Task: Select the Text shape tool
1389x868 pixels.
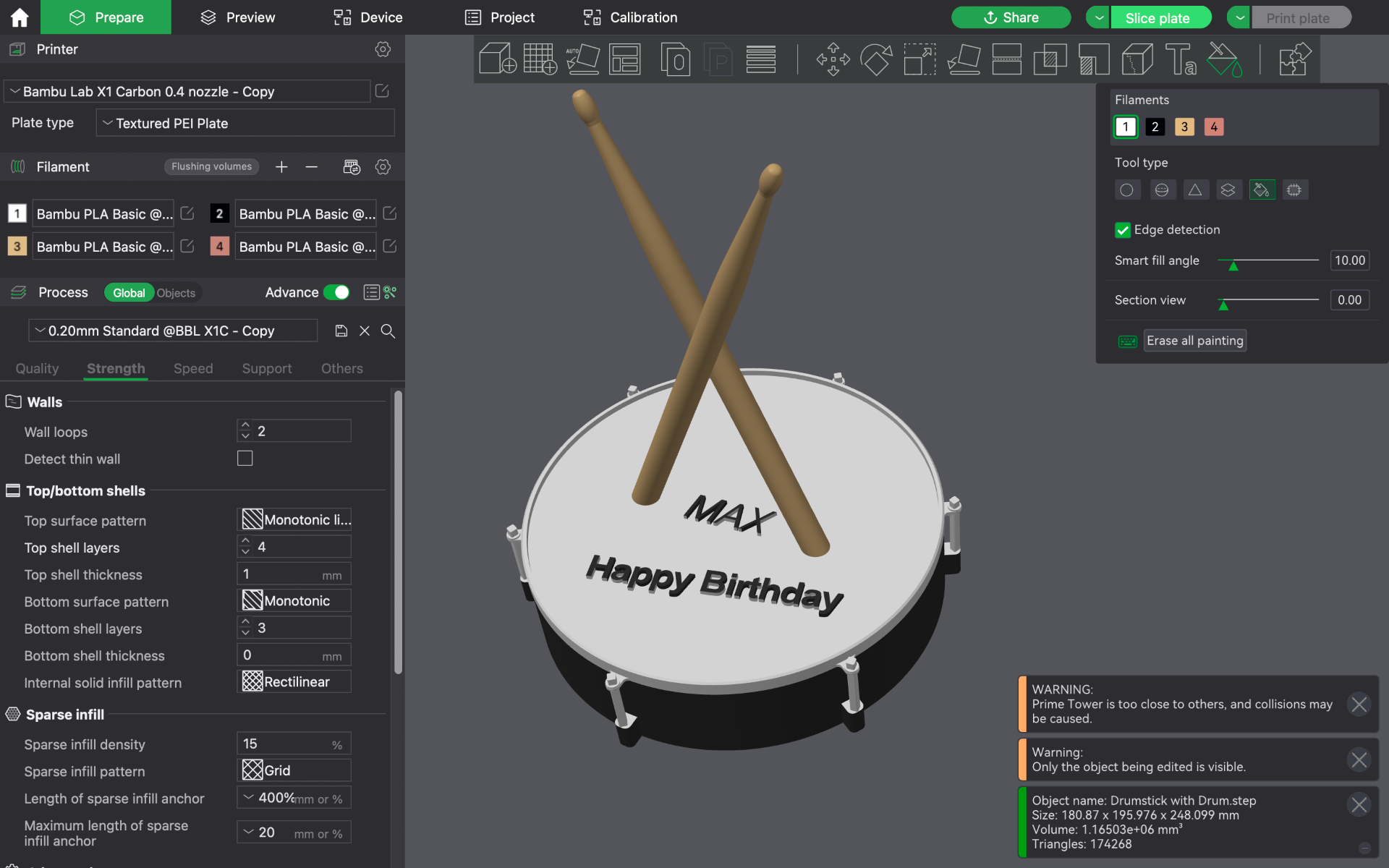Action: 1180,59
